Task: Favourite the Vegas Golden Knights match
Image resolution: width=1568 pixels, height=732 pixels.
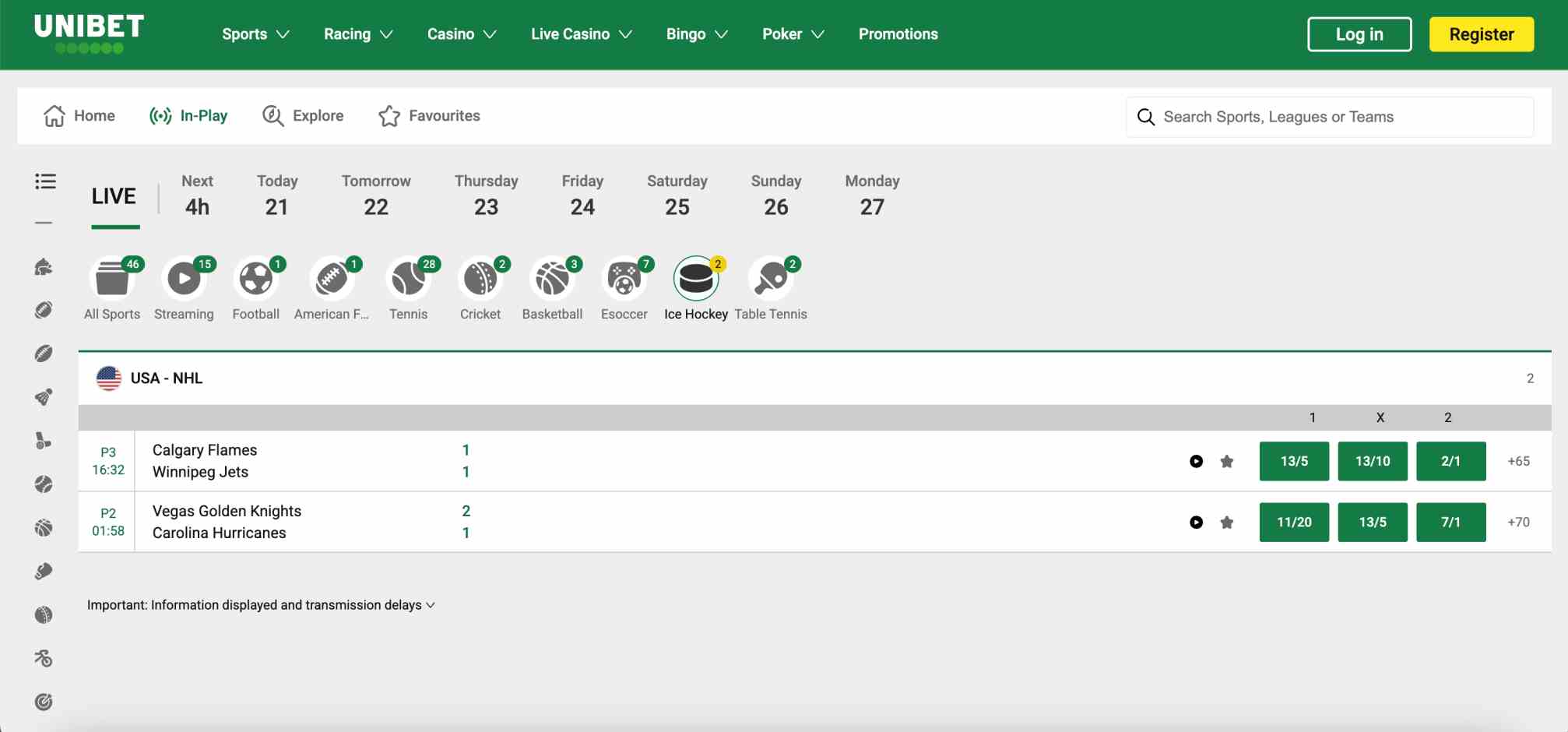Action: [1226, 523]
